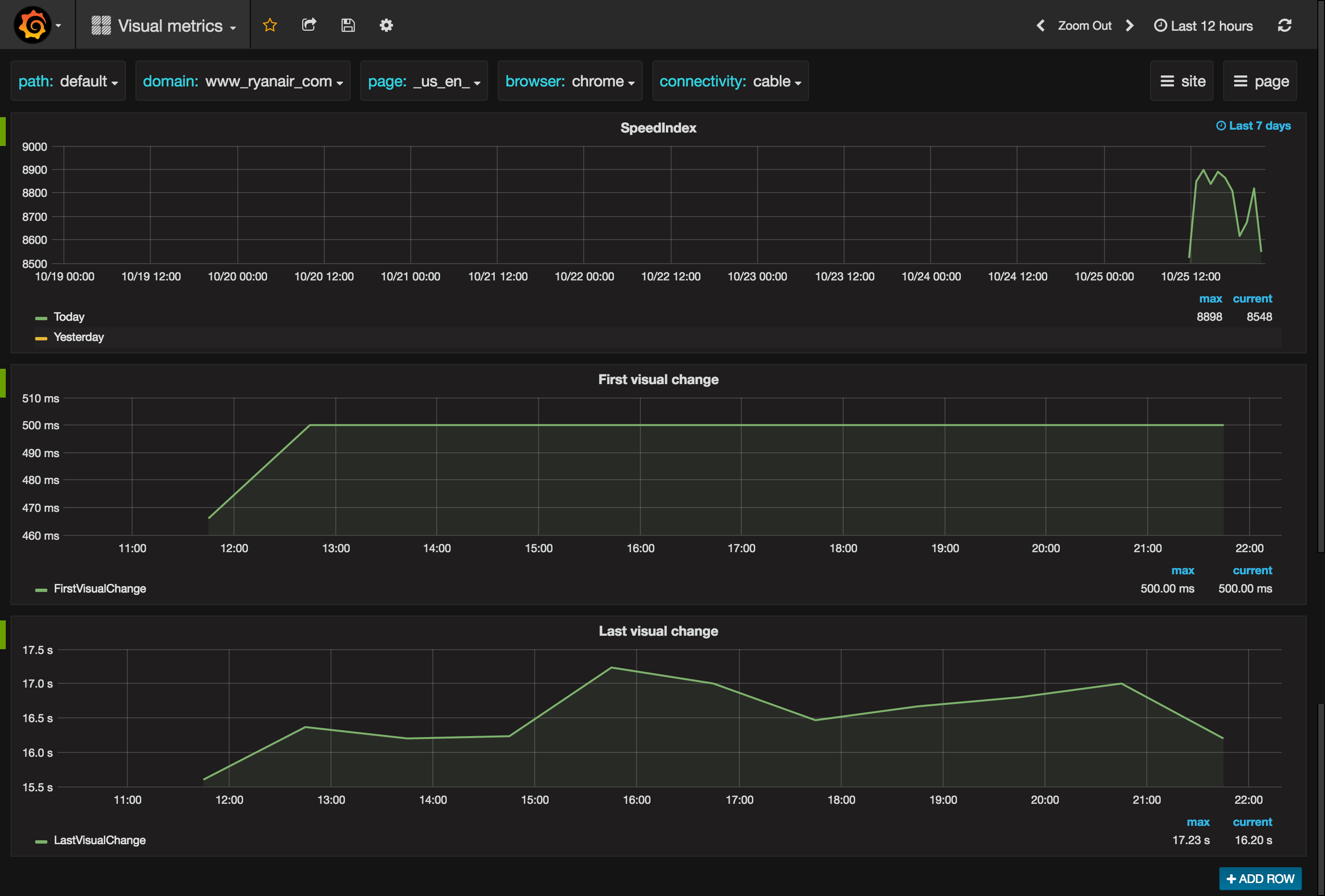Image resolution: width=1325 pixels, height=896 pixels.
Task: Click the save dashboard icon
Action: tap(348, 25)
